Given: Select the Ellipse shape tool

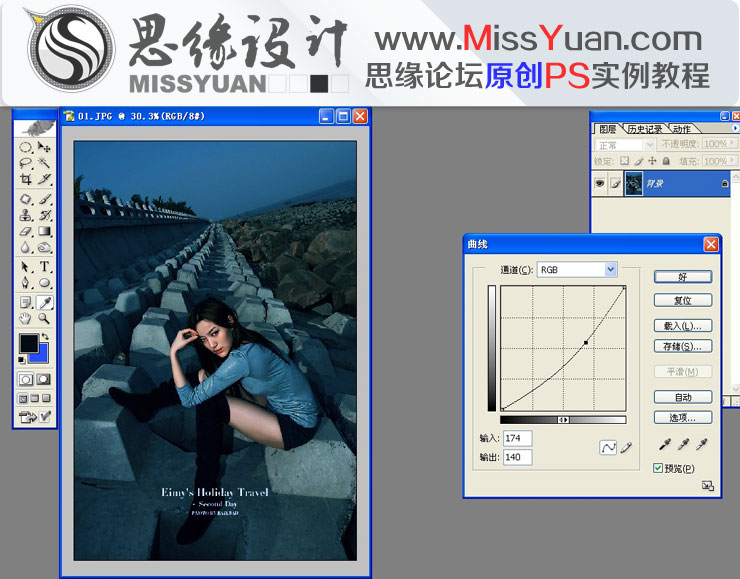Looking at the screenshot, I should point(44,283).
